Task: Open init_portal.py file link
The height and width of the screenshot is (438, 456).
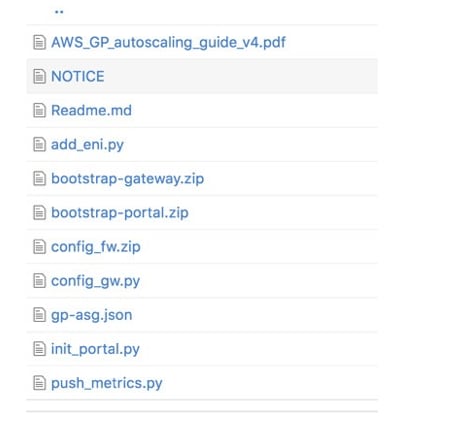Action: [x=95, y=349]
